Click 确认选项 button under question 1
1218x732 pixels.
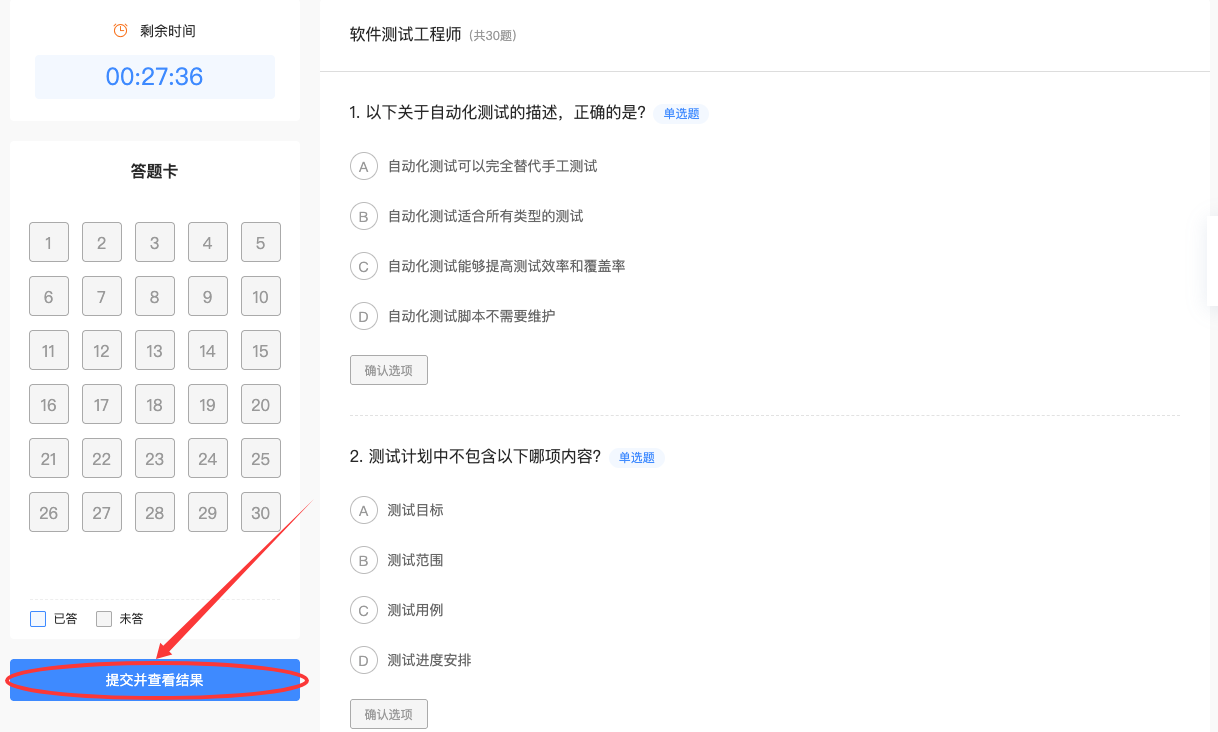[x=388, y=370]
